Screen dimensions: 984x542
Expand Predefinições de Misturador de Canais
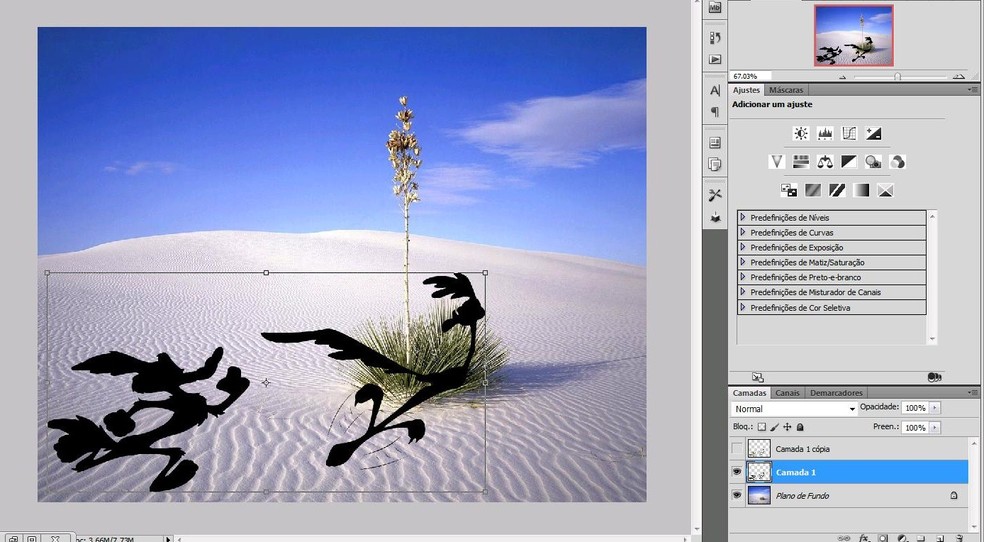pos(742,292)
